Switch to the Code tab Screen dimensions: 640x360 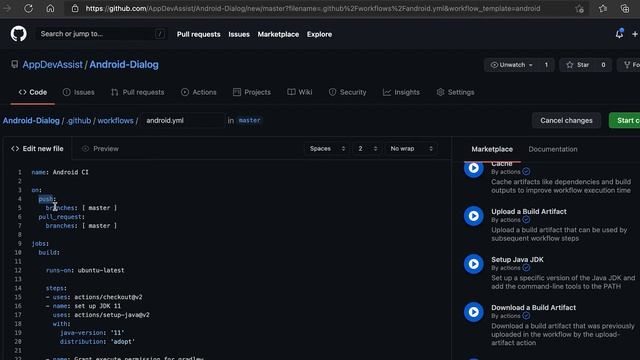33,92
